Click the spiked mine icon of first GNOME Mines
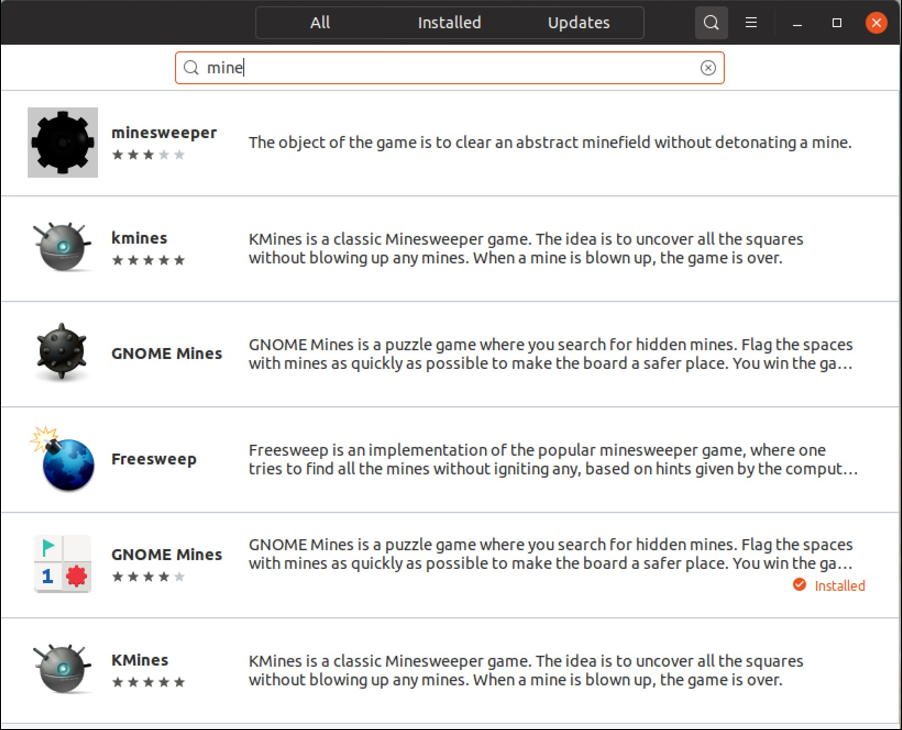This screenshot has width=902, height=730. (62, 351)
